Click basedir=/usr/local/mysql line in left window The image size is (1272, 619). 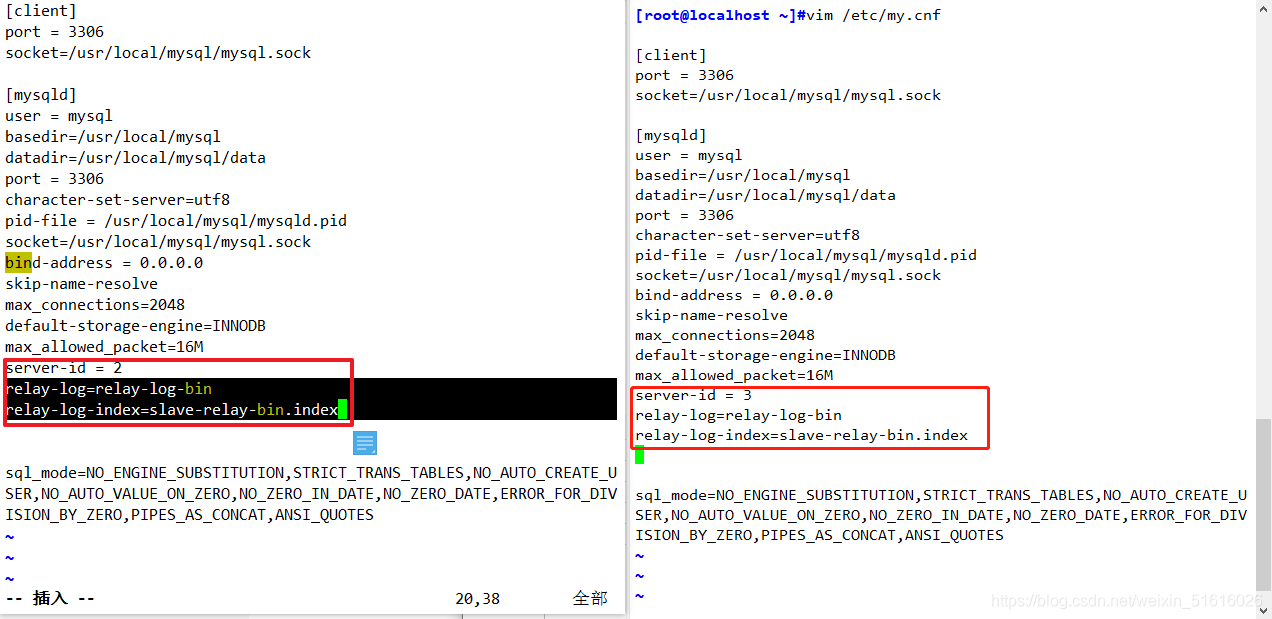pos(113,137)
